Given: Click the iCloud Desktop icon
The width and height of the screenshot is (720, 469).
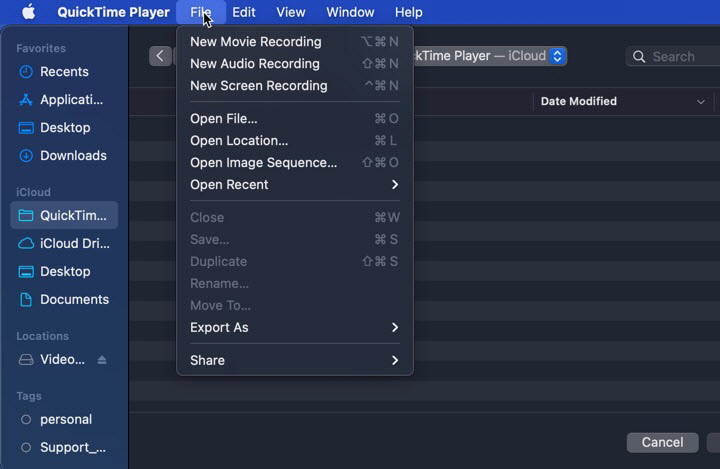Looking at the screenshot, I should click(x=26, y=271).
